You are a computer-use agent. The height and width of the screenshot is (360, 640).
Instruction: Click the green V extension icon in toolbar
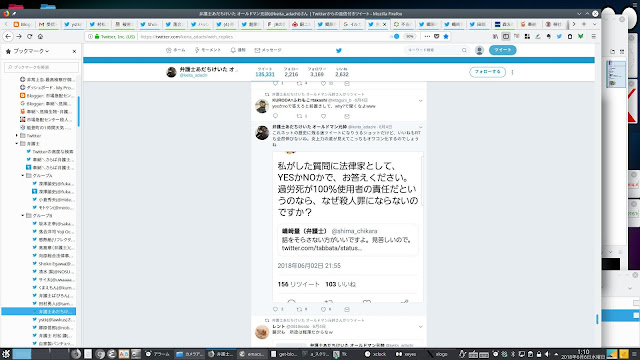click(x=580, y=36)
